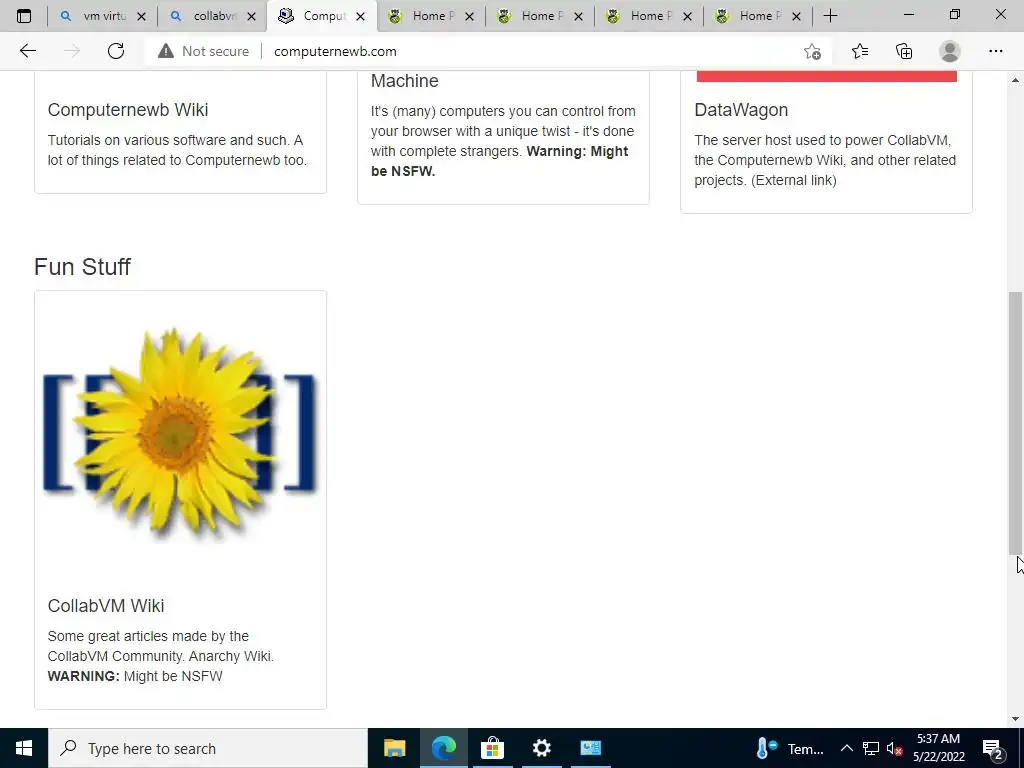1024x768 pixels.
Task: Click the muted volume tray icon
Action: point(894,748)
